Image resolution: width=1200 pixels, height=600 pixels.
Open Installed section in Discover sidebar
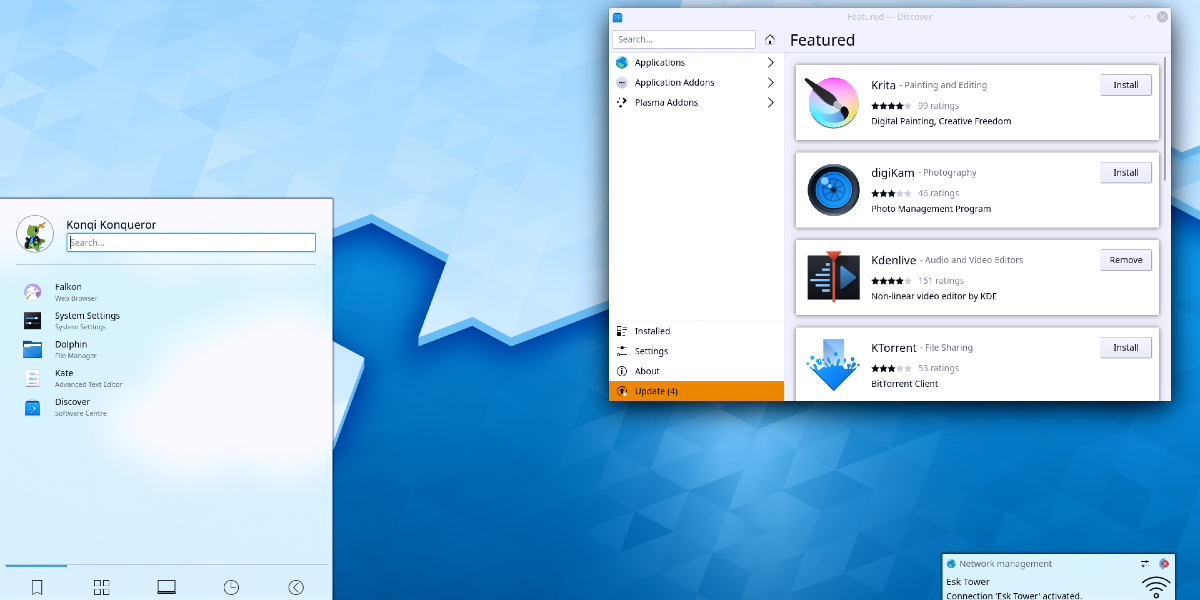tap(652, 331)
